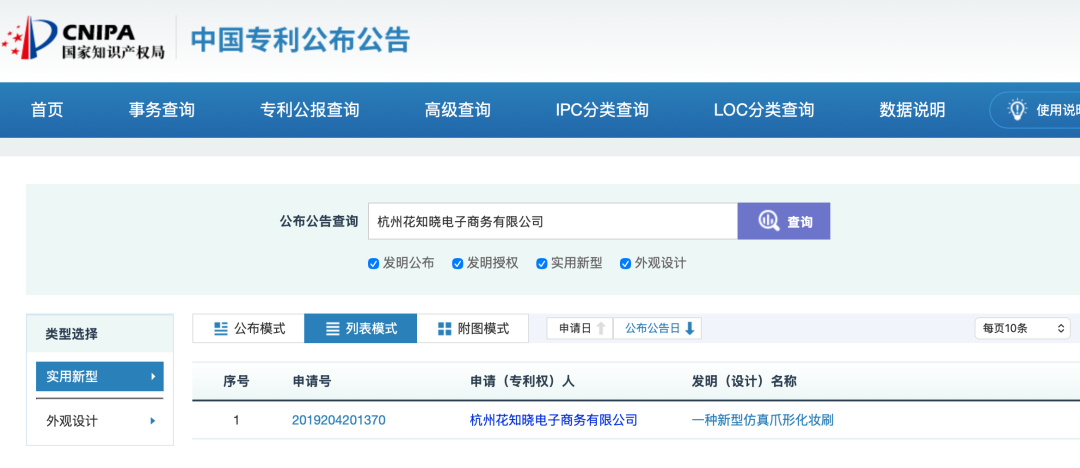Click the 使用说明 button
Viewport: 1080px width, 468px height.
[1035, 110]
